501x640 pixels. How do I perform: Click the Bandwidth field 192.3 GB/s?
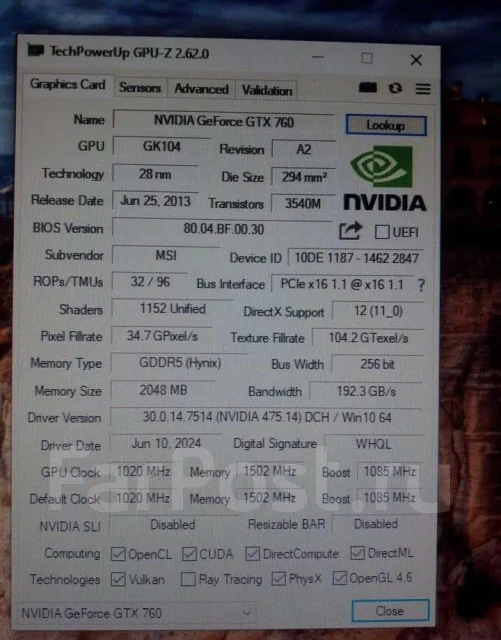pos(366,392)
